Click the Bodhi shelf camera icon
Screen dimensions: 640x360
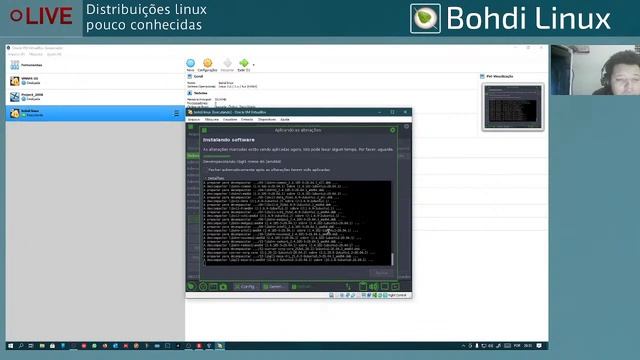tap(223, 287)
